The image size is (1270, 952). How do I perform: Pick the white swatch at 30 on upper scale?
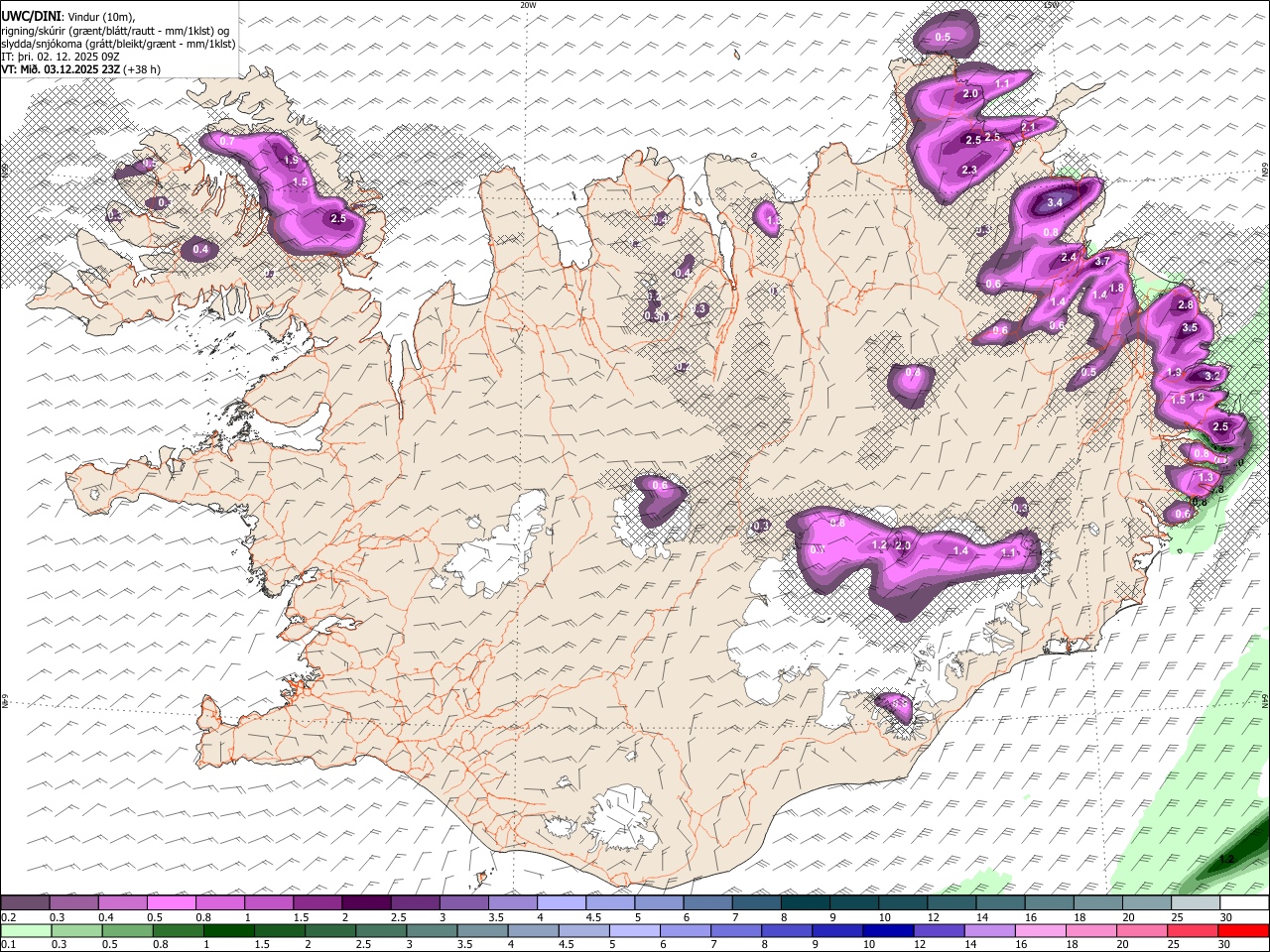coord(1243,903)
